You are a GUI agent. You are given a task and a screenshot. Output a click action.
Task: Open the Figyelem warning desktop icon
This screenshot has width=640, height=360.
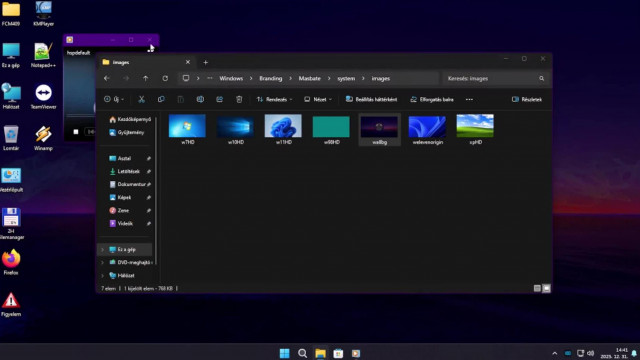click(x=11, y=304)
